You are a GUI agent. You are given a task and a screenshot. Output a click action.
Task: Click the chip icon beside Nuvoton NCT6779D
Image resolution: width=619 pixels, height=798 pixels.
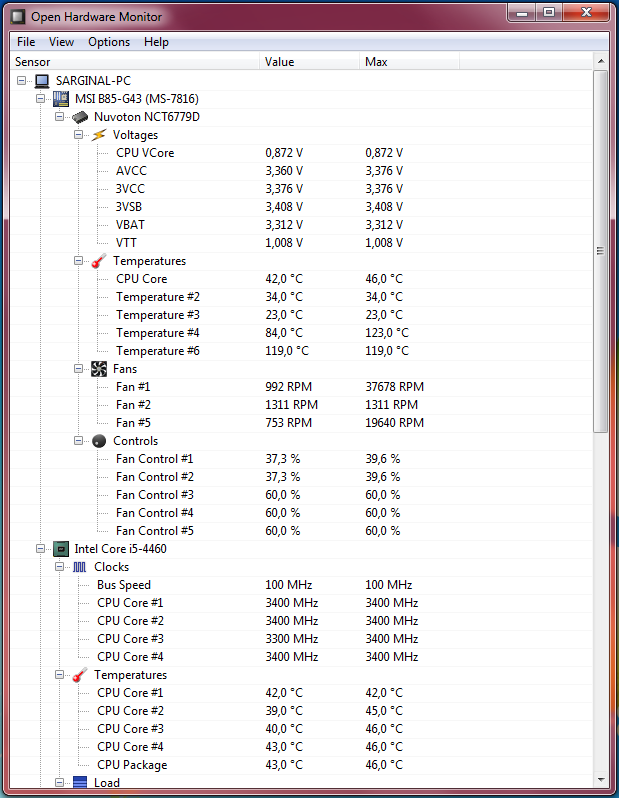80,117
